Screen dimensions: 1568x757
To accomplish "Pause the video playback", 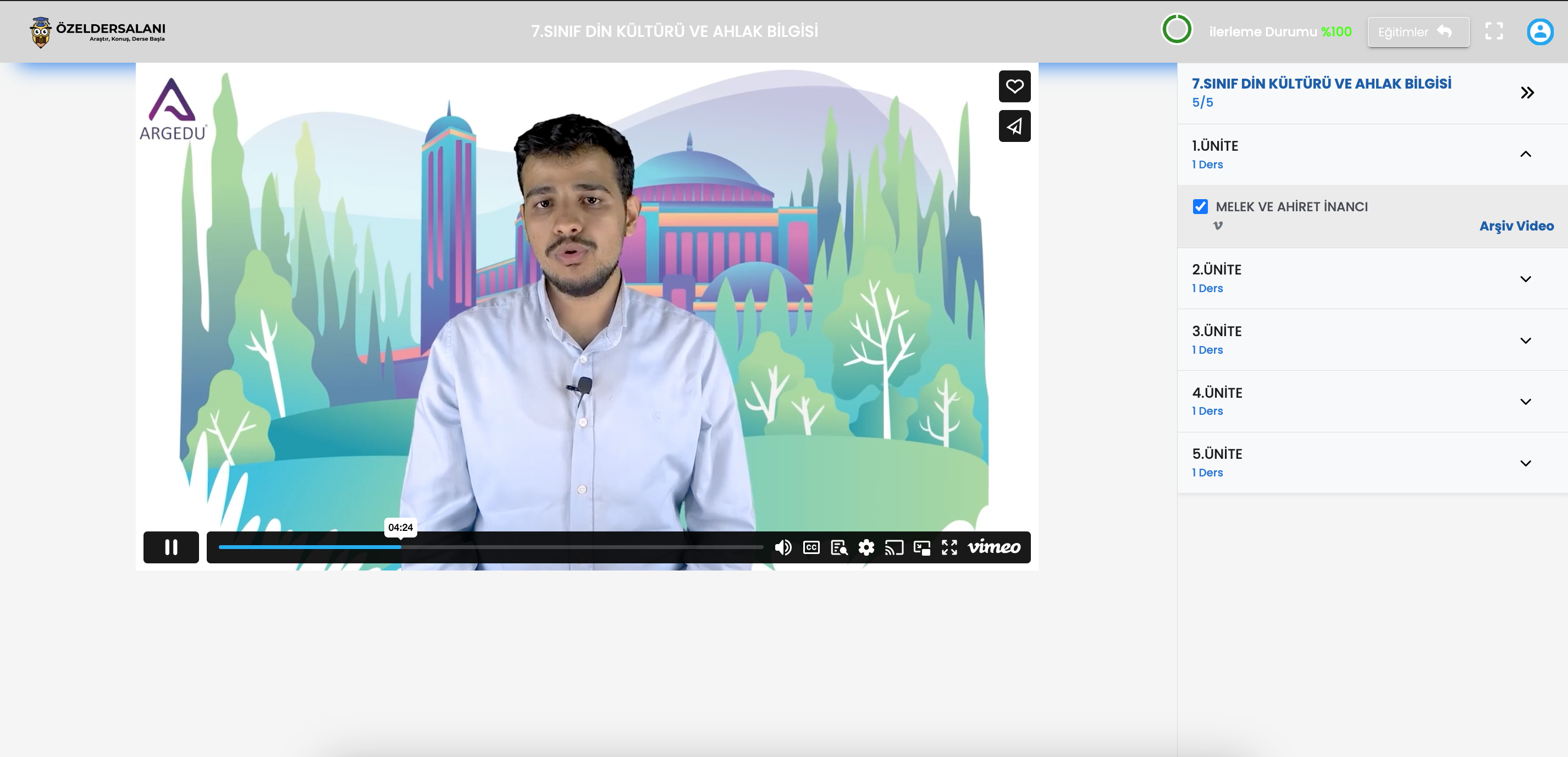I will [x=171, y=547].
